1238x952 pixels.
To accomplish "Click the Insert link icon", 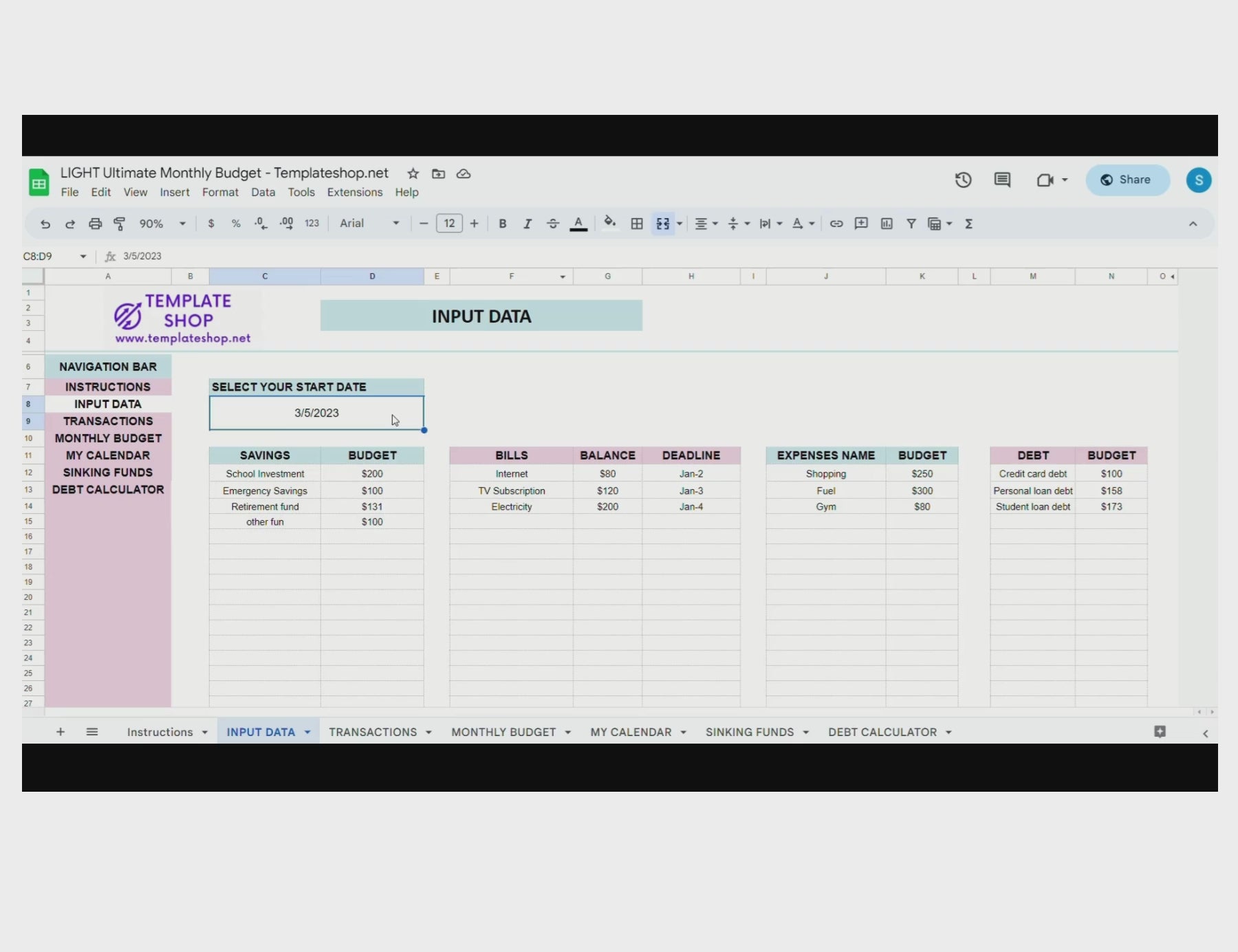I will tap(836, 224).
